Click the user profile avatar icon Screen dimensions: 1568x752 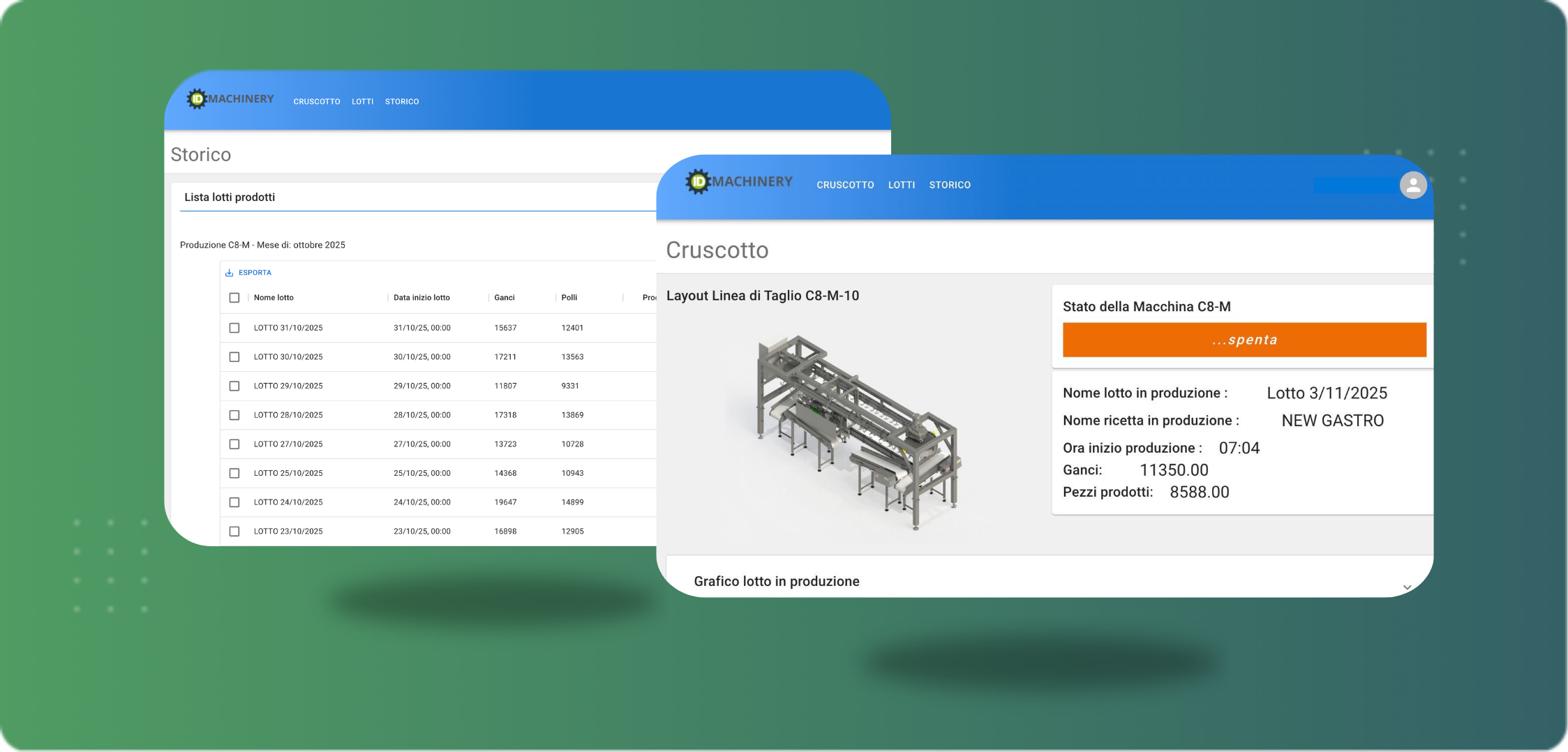(x=1412, y=186)
